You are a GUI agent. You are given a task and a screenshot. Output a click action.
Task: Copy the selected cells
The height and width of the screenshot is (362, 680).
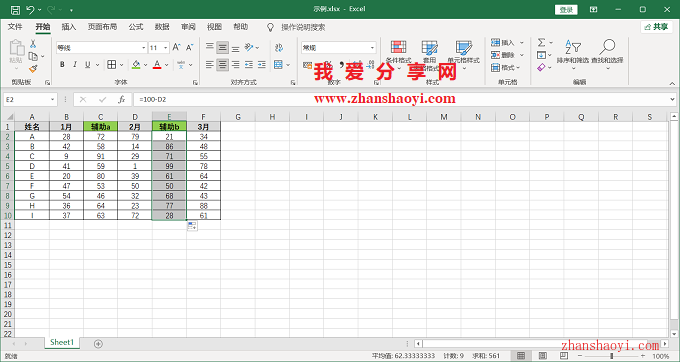tap(33, 56)
